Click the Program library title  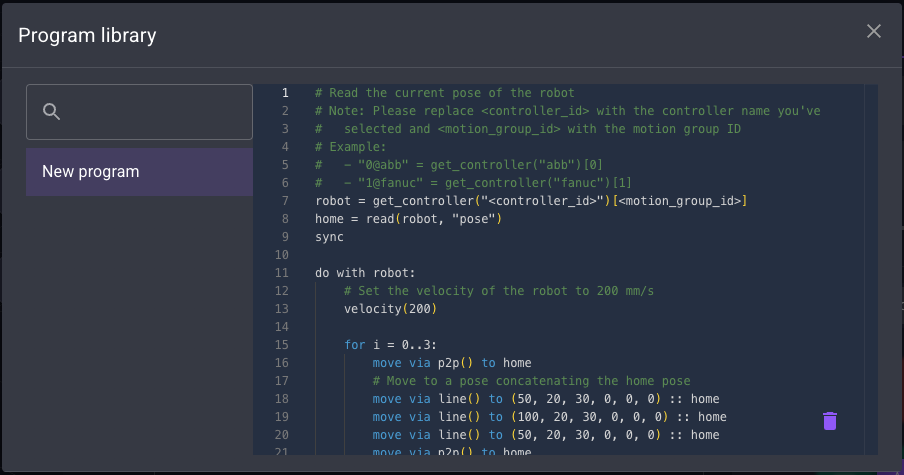click(x=87, y=36)
